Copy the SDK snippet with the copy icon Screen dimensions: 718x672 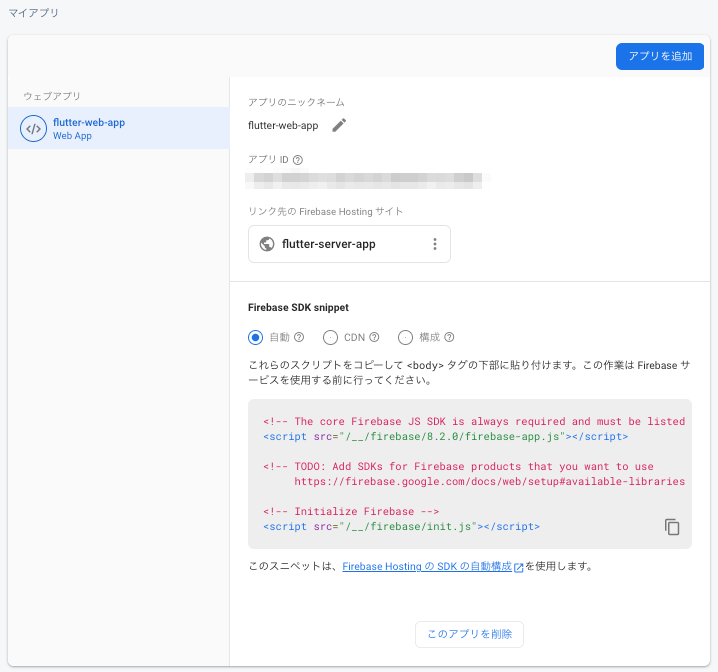[x=672, y=527]
